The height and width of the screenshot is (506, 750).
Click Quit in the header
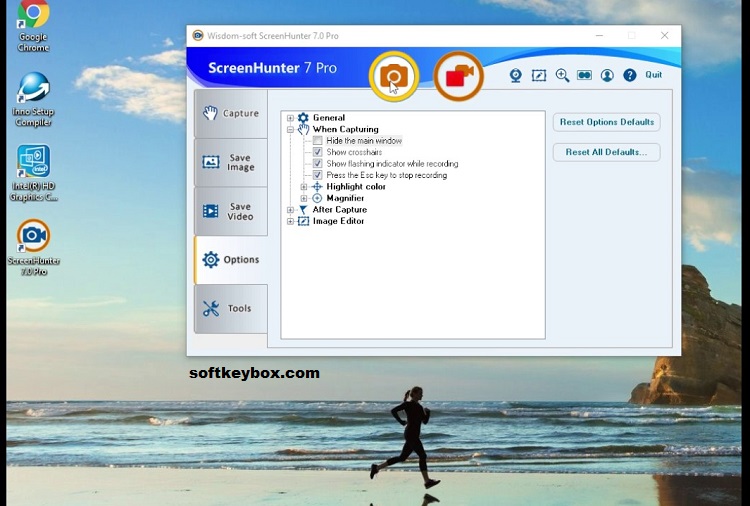(x=653, y=75)
